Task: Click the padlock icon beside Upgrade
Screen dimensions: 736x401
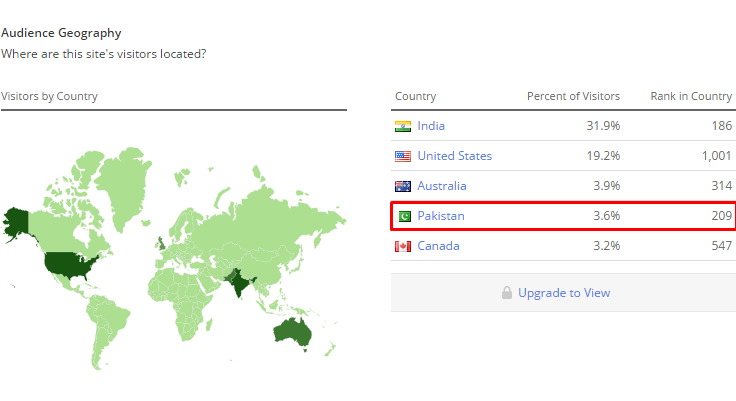Action: pyautogui.click(x=506, y=293)
